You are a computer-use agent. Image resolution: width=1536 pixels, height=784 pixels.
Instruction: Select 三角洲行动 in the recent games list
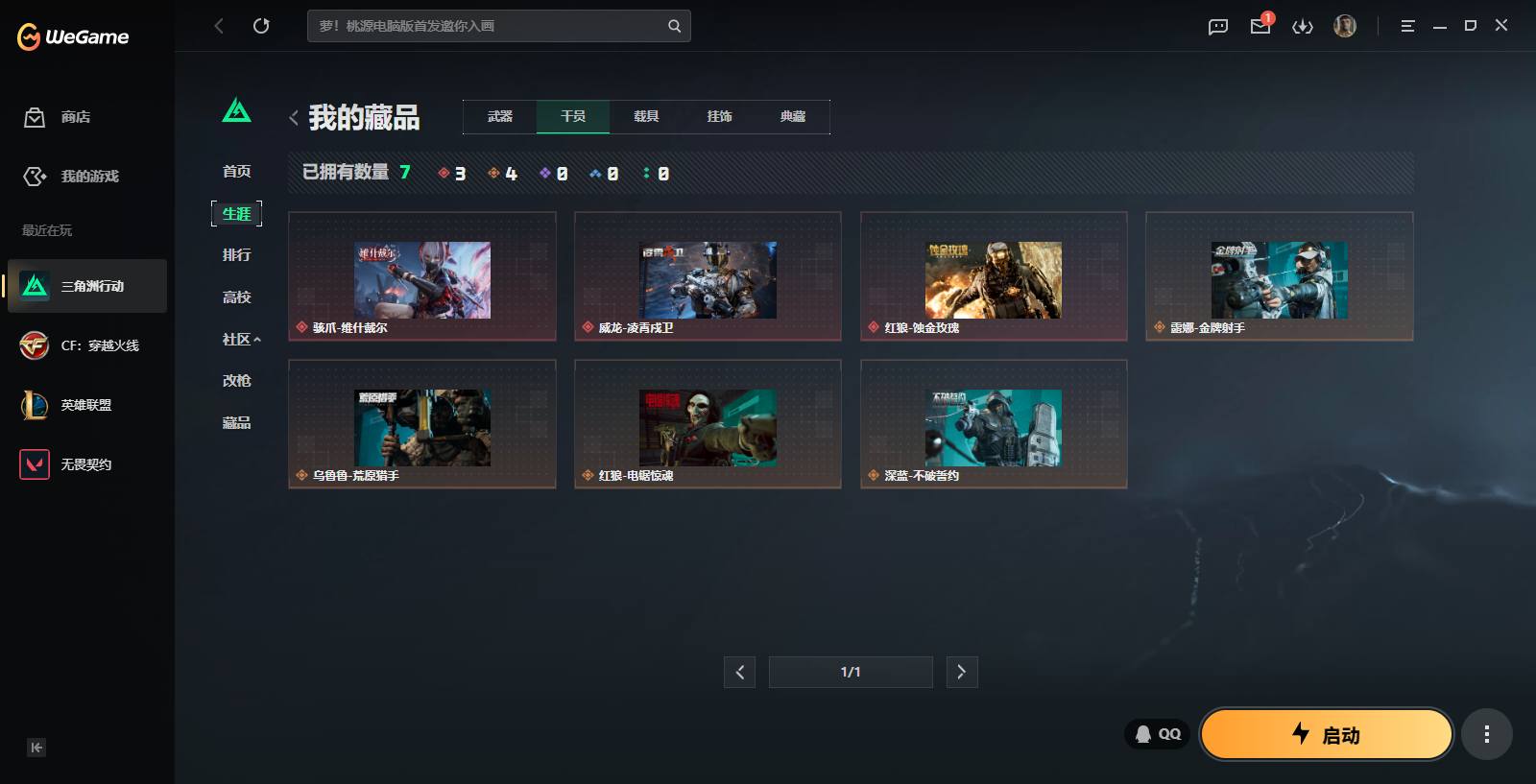tap(87, 286)
